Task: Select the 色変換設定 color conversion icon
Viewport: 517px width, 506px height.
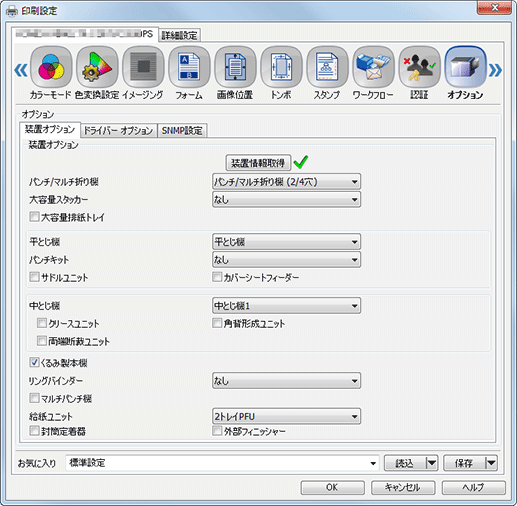Action: tap(97, 68)
